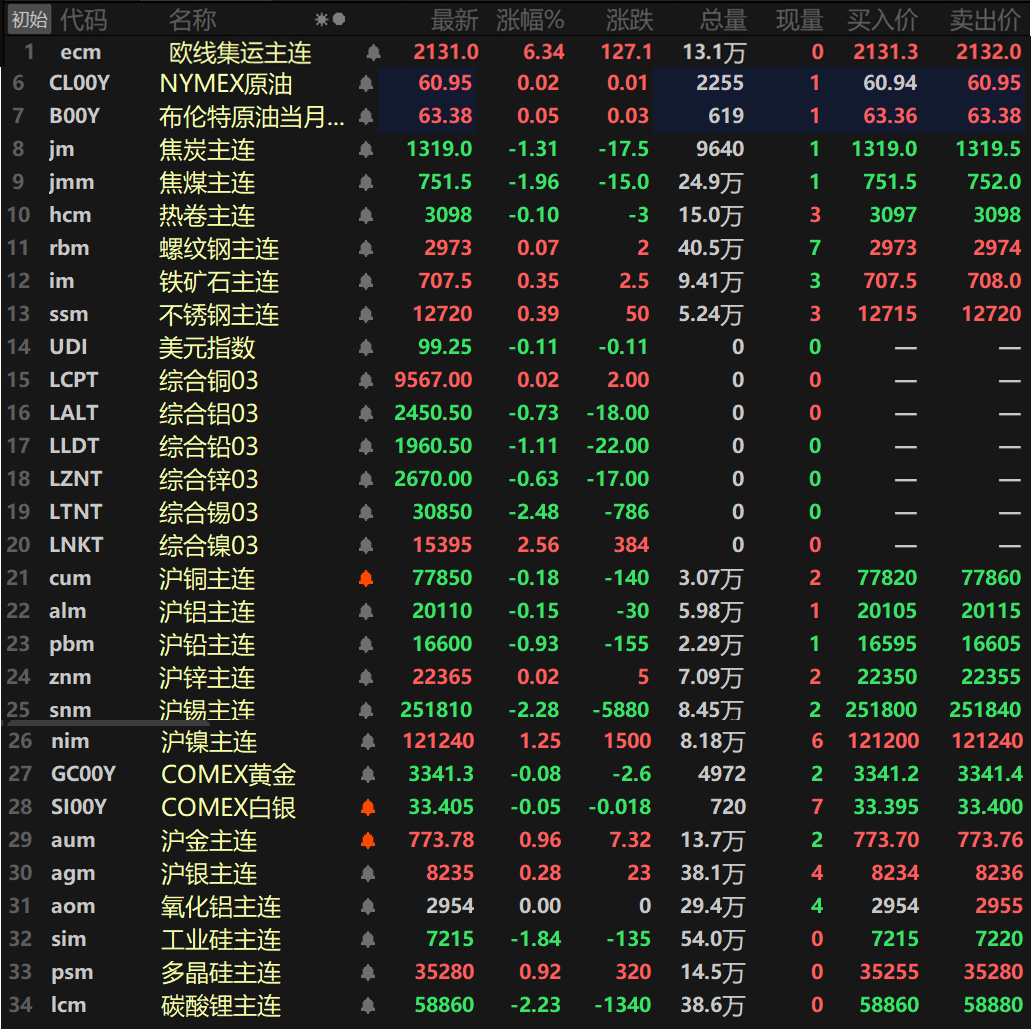The width and height of the screenshot is (1031, 1029).
Task: Sort by the 最新 column header
Action: [454, 19]
